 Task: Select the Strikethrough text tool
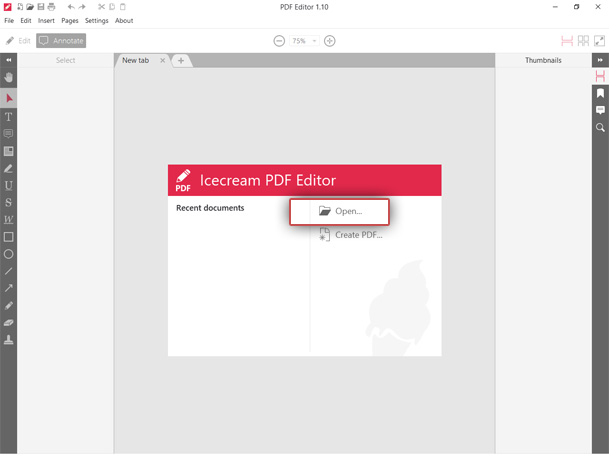(x=9, y=202)
